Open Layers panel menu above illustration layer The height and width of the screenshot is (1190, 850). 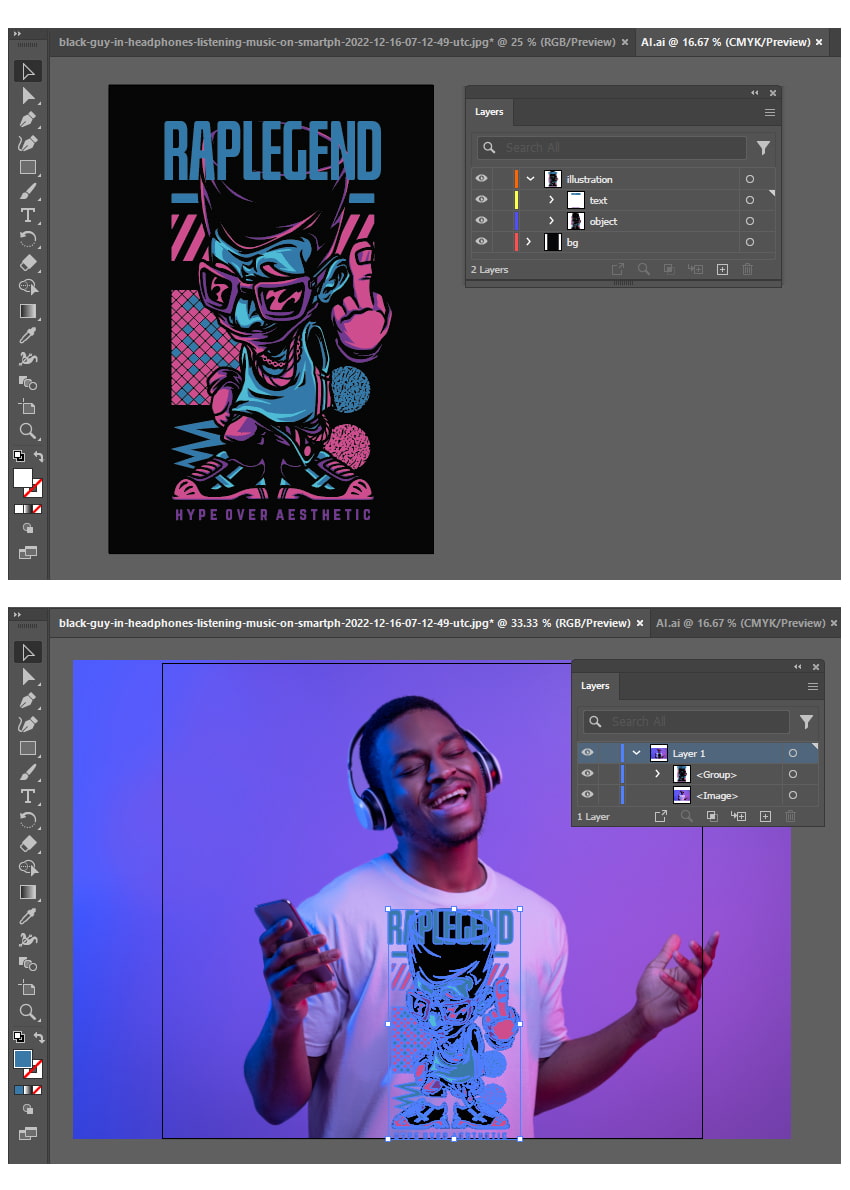[x=770, y=113]
